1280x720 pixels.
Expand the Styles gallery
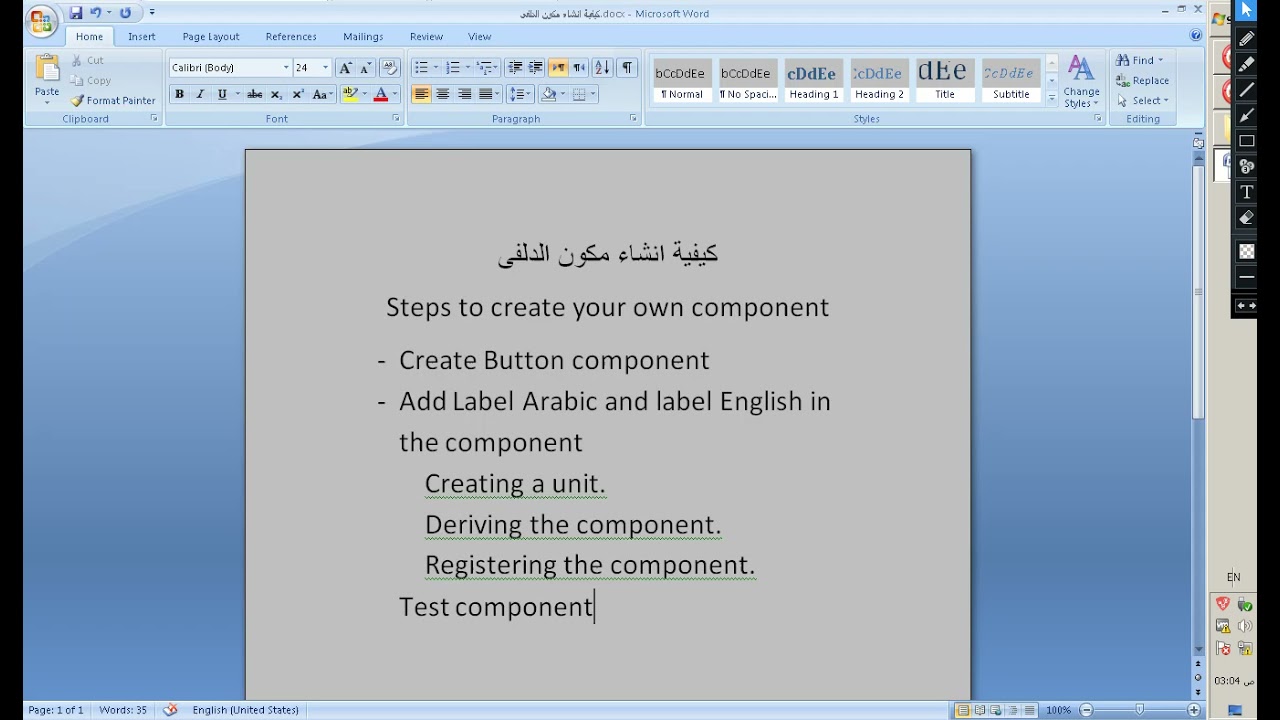point(1051,98)
